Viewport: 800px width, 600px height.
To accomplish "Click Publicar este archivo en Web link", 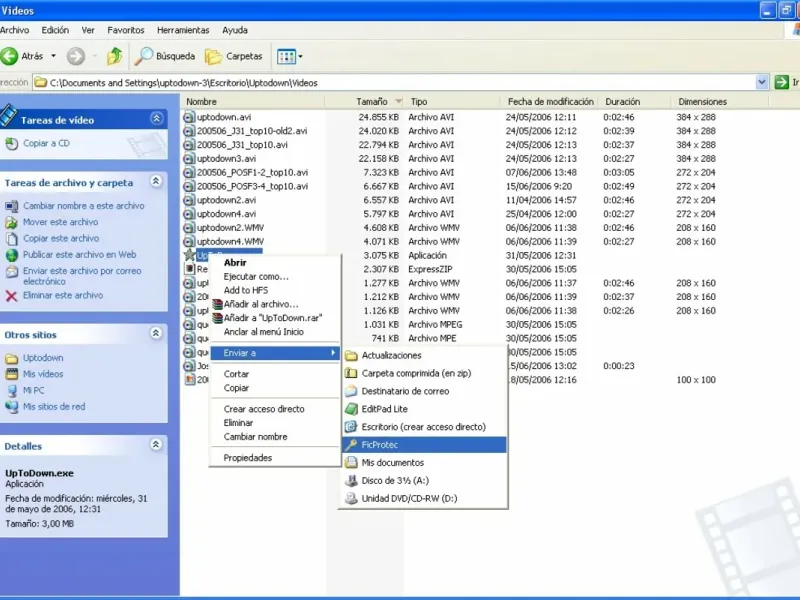I will 79,254.
